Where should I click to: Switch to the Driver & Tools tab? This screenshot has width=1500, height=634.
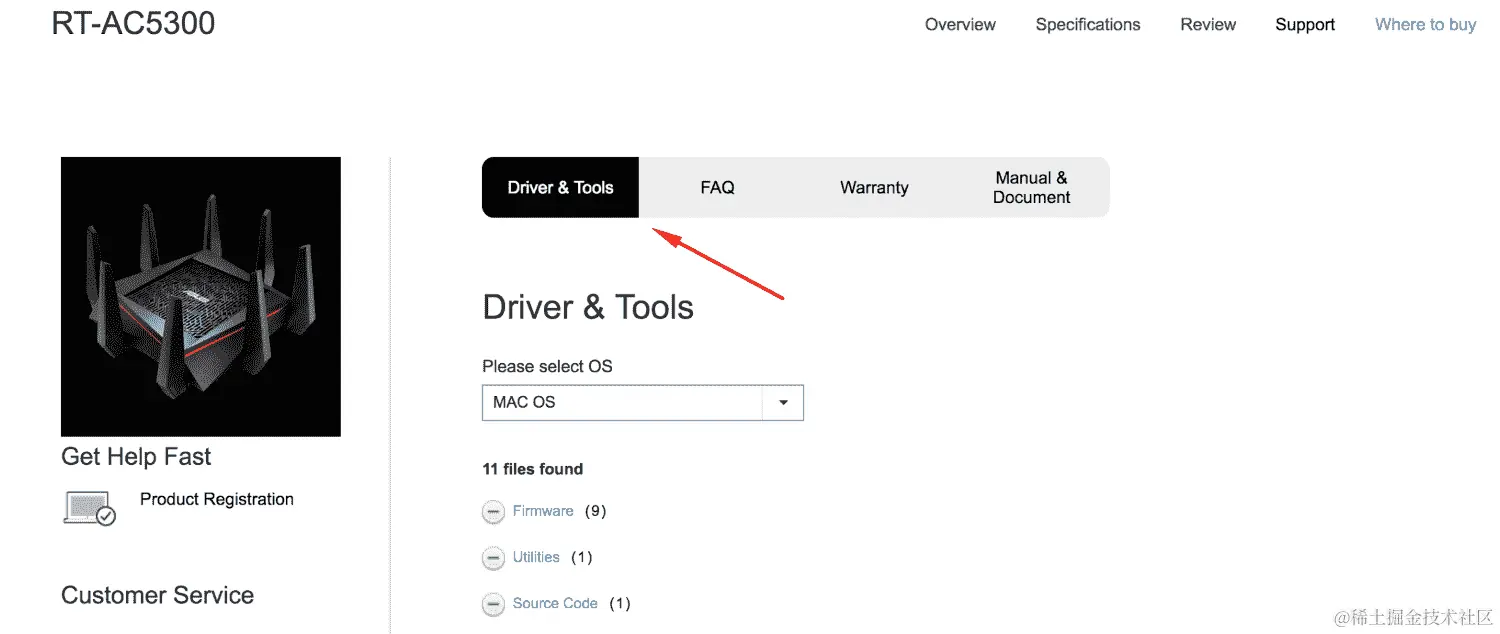560,187
